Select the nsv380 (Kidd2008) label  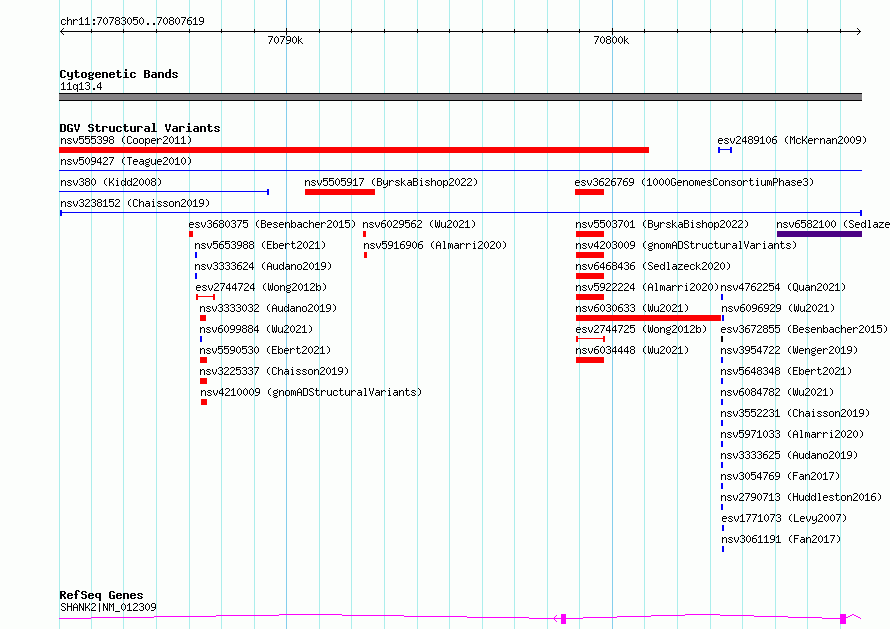[x=111, y=182]
